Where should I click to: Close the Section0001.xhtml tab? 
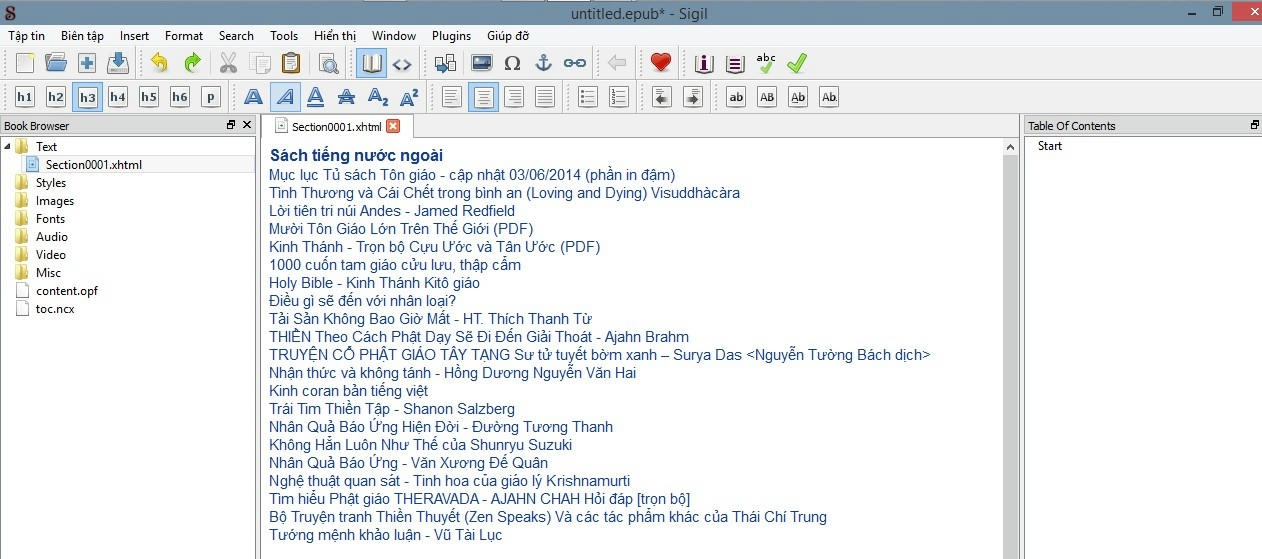(393, 126)
